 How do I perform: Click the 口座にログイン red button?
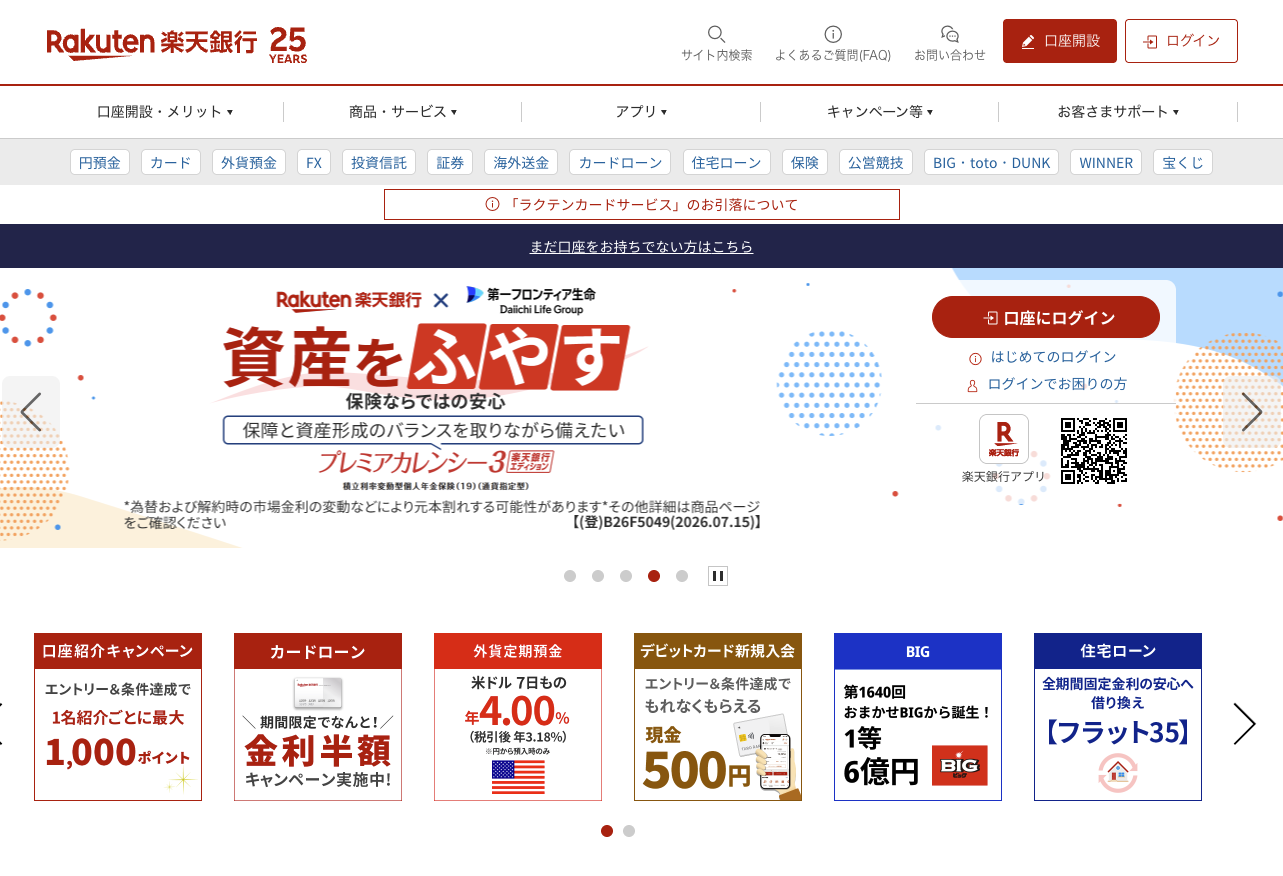[1046, 317]
